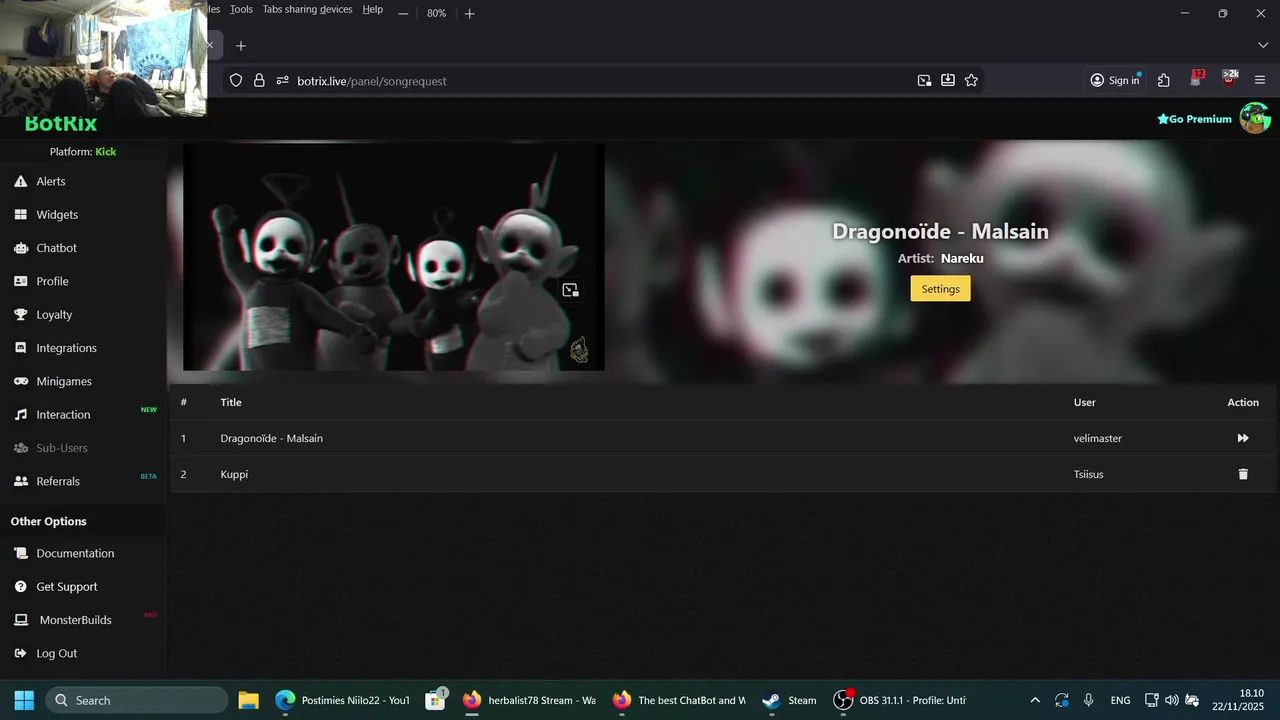Open the extension with >2k badge

click(1230, 79)
